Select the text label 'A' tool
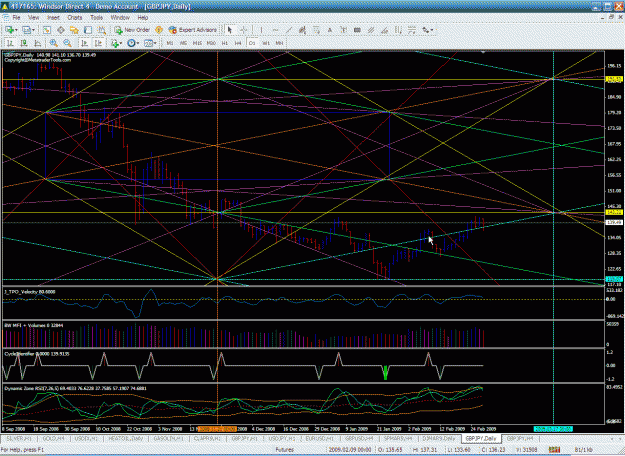This screenshot has height=456, width=625. [330, 30]
